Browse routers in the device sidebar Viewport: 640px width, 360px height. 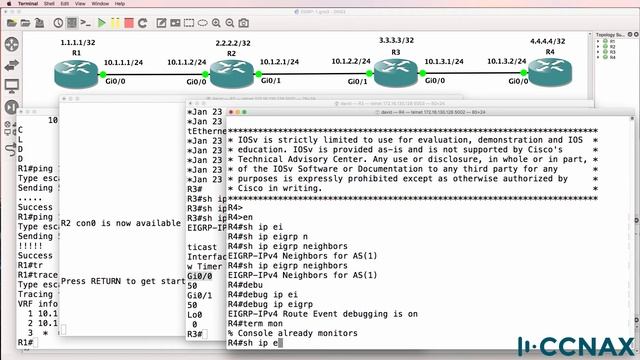(12, 44)
